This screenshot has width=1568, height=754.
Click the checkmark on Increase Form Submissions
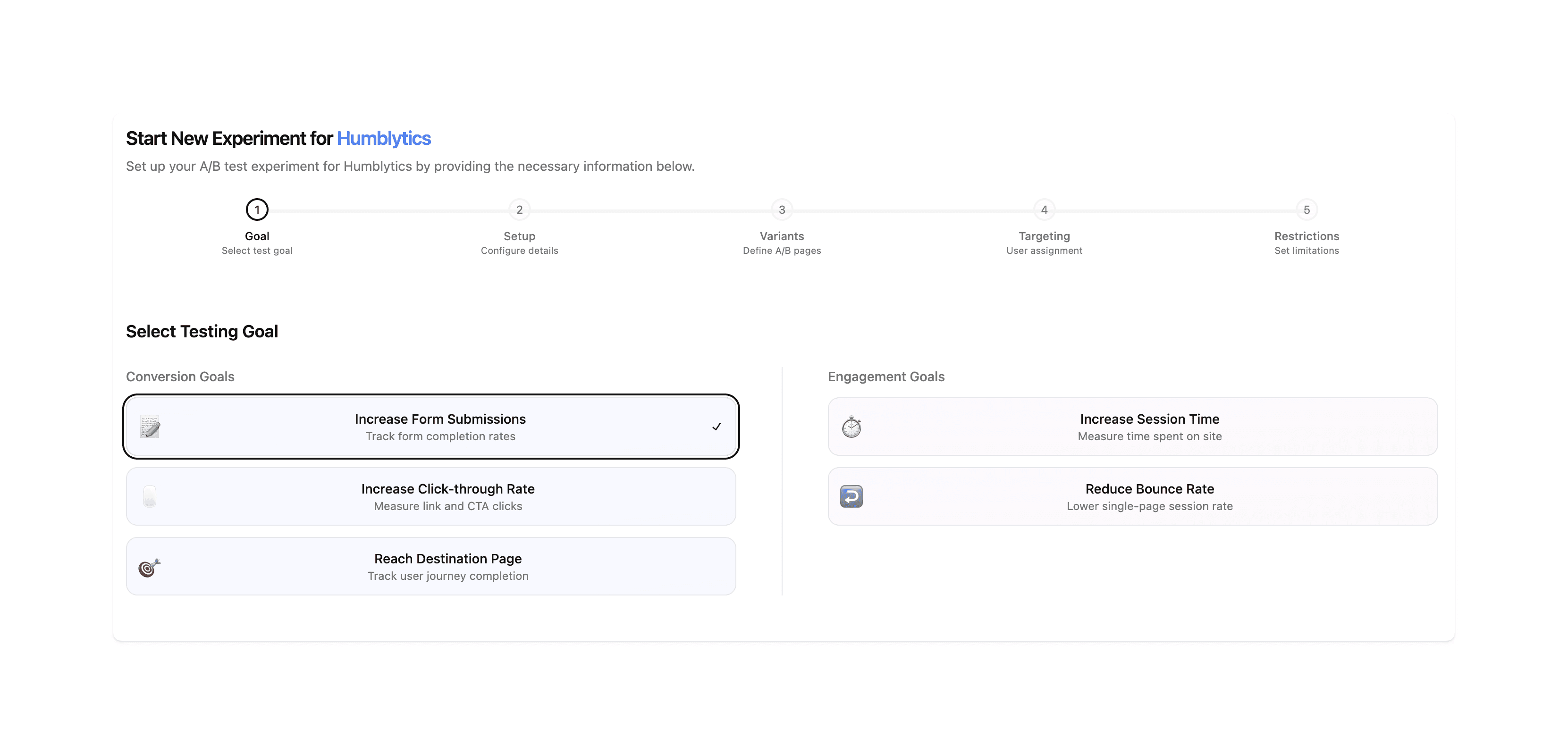(717, 427)
